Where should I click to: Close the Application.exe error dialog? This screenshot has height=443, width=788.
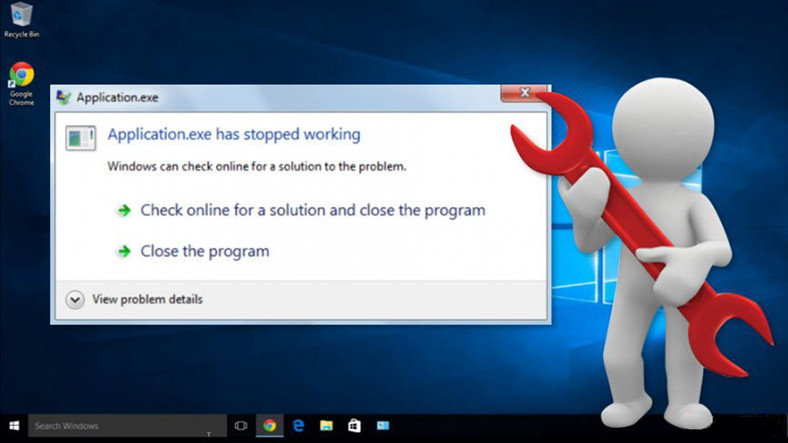click(524, 94)
